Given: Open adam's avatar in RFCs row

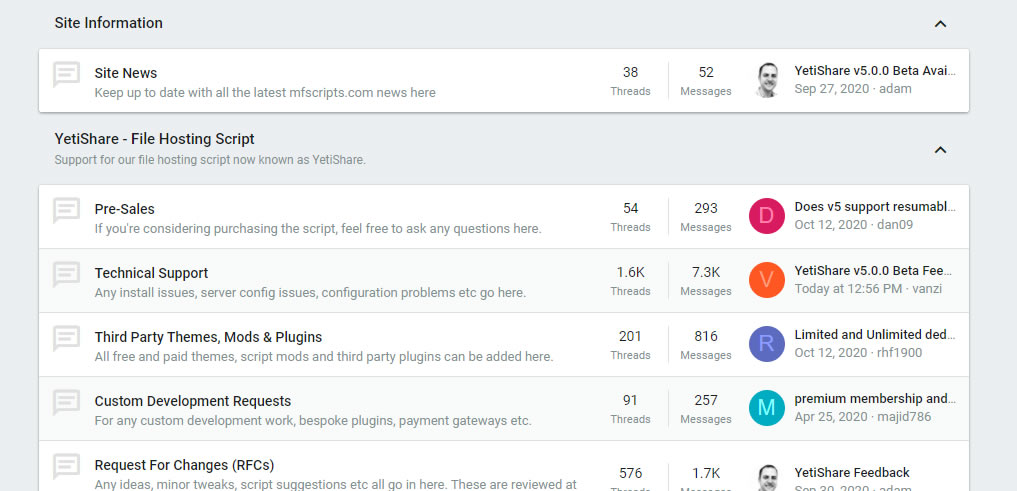Looking at the screenshot, I should pyautogui.click(x=767, y=478).
